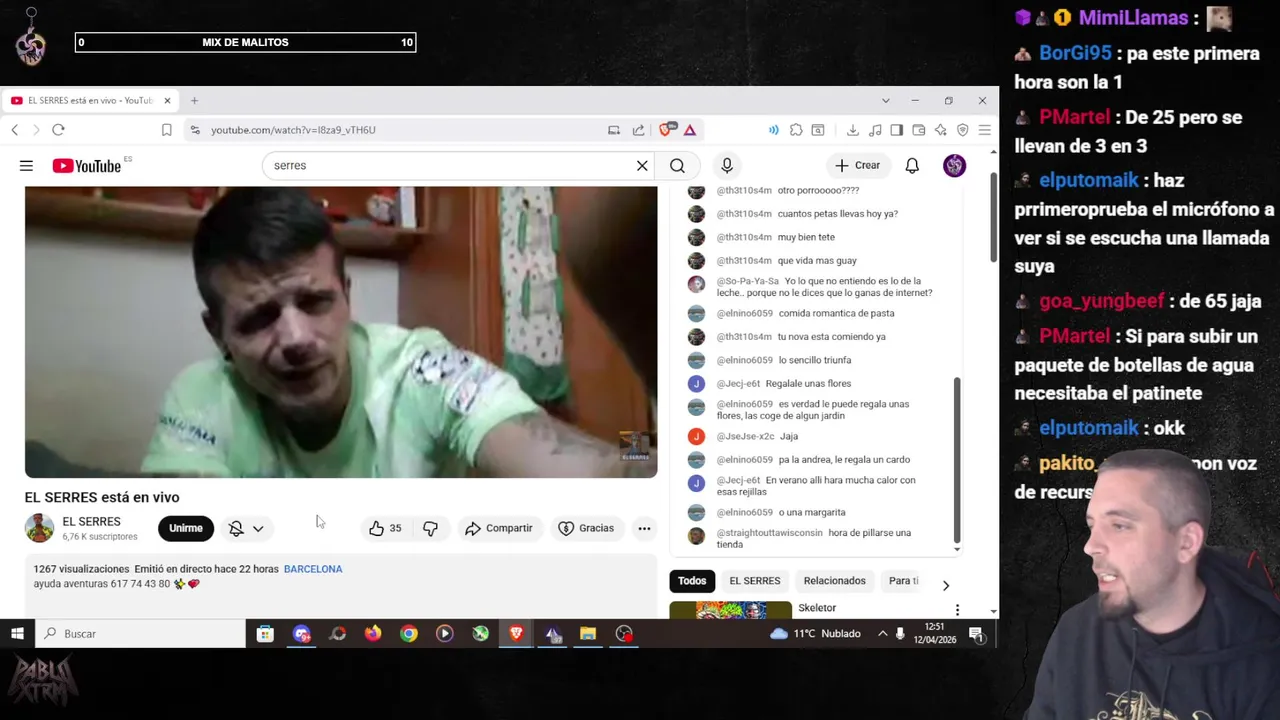Select the Relacionados chip
The image size is (1280, 720).
(x=834, y=581)
